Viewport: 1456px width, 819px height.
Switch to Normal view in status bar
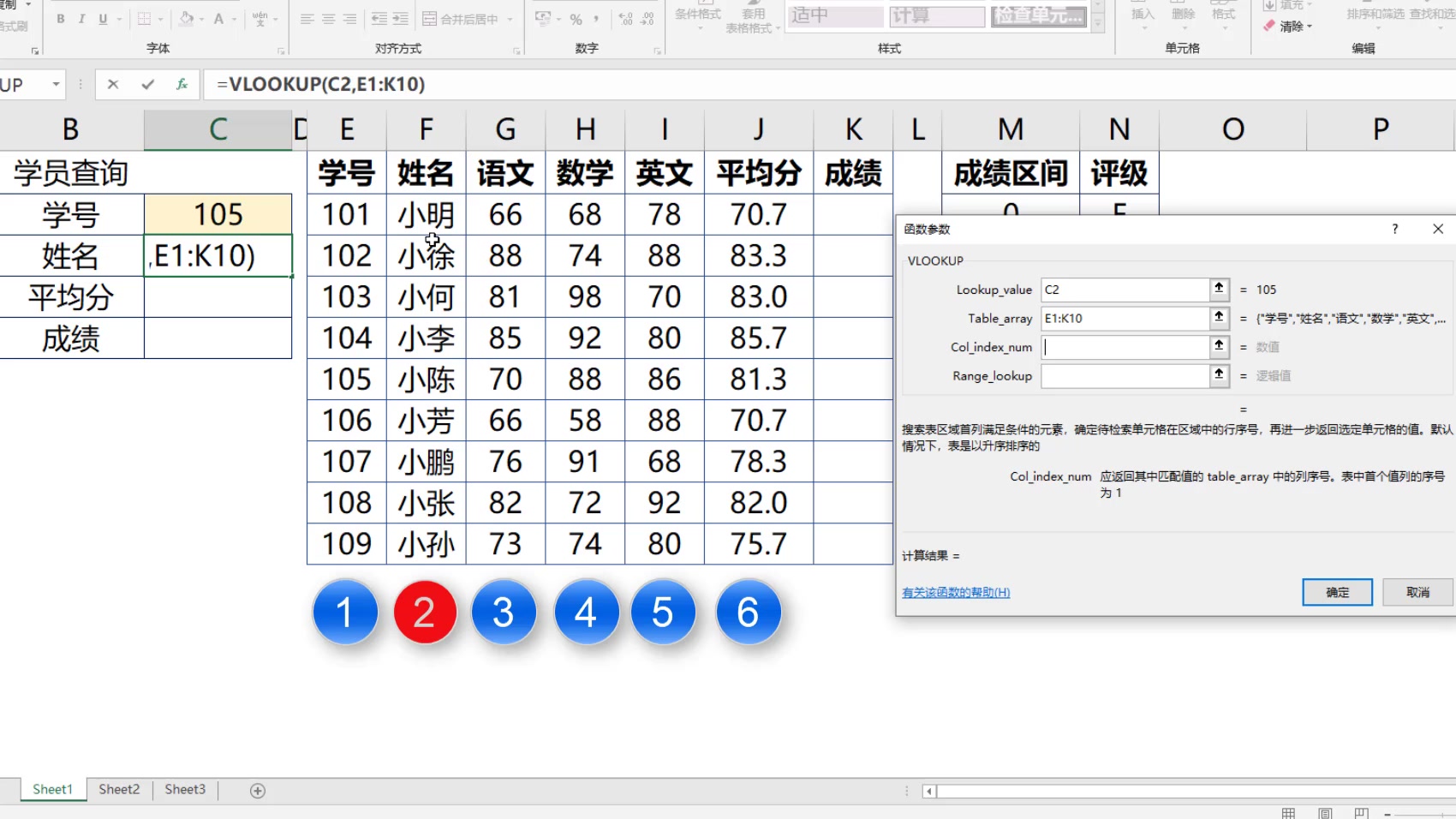(1288, 813)
